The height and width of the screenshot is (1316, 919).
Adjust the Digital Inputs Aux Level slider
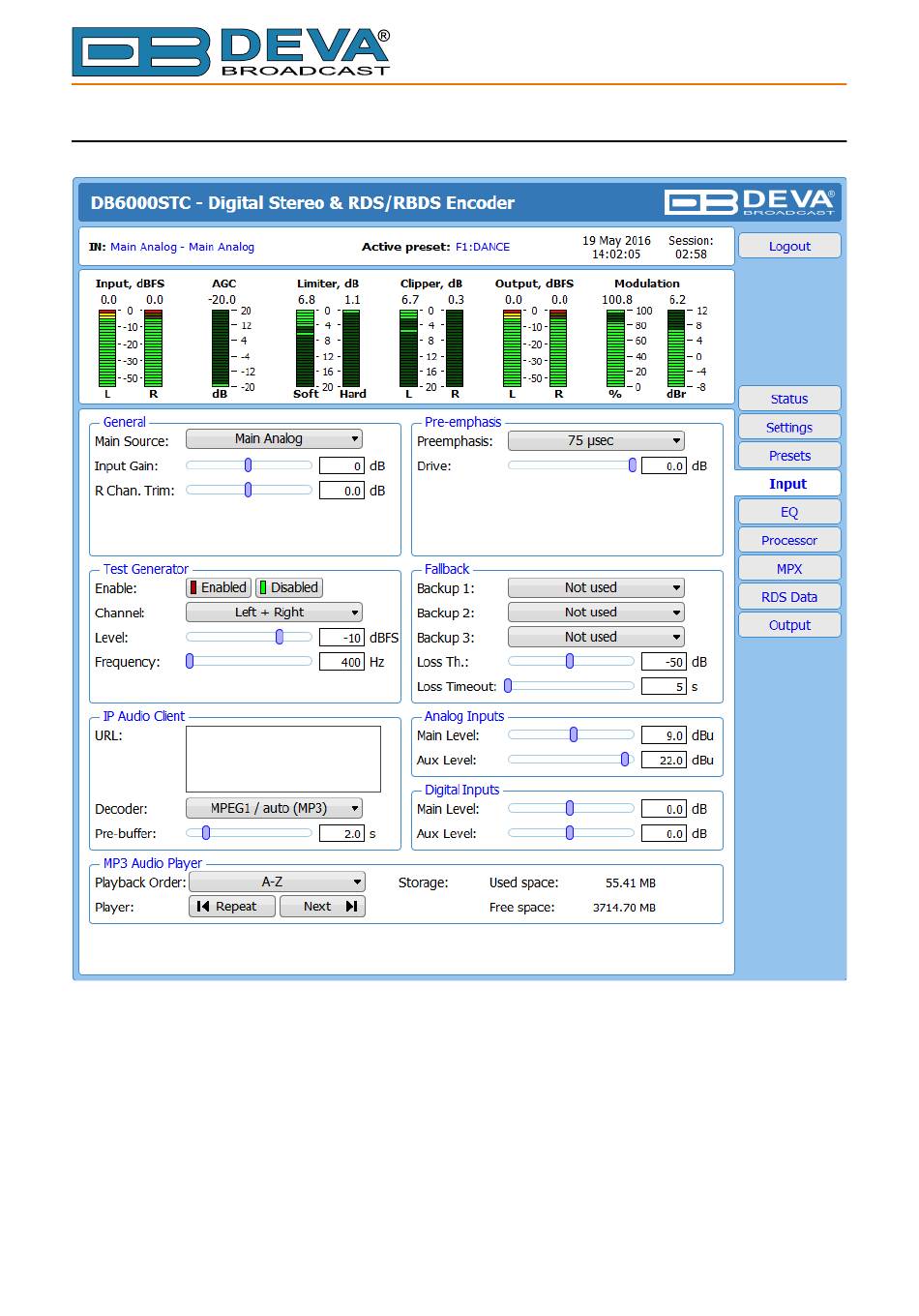click(571, 833)
